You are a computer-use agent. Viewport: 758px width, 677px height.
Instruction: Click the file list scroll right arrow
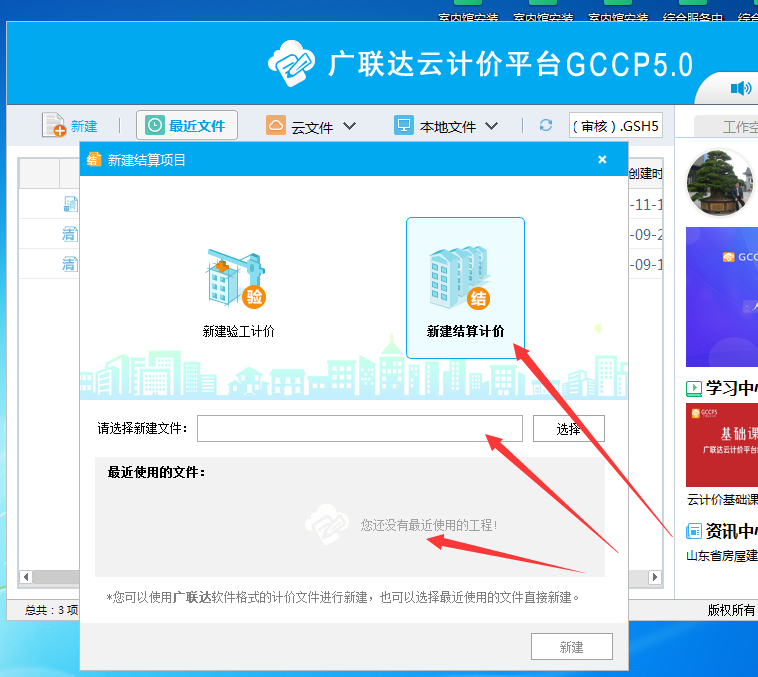(x=655, y=576)
